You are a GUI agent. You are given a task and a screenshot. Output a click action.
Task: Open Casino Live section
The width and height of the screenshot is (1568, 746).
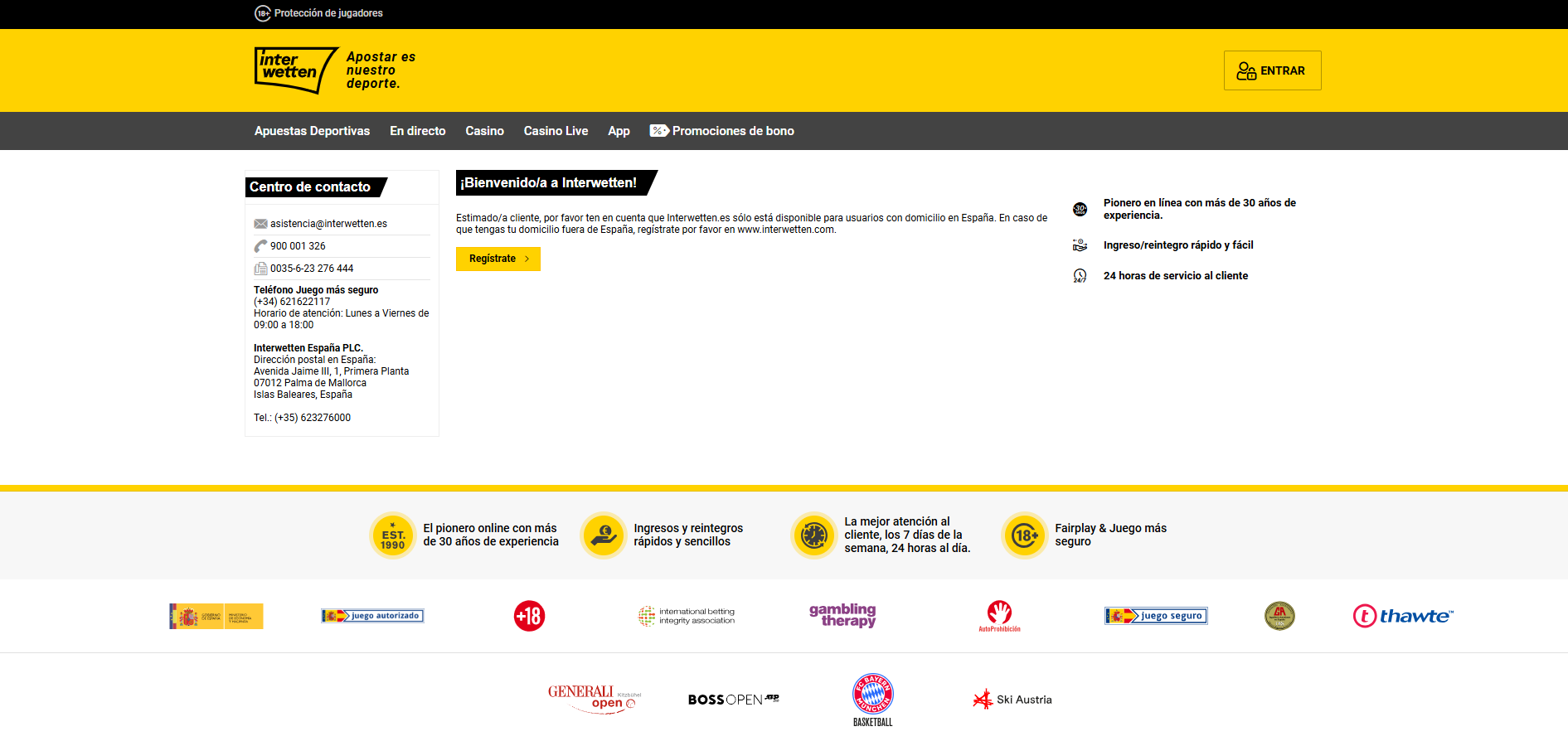click(x=556, y=131)
